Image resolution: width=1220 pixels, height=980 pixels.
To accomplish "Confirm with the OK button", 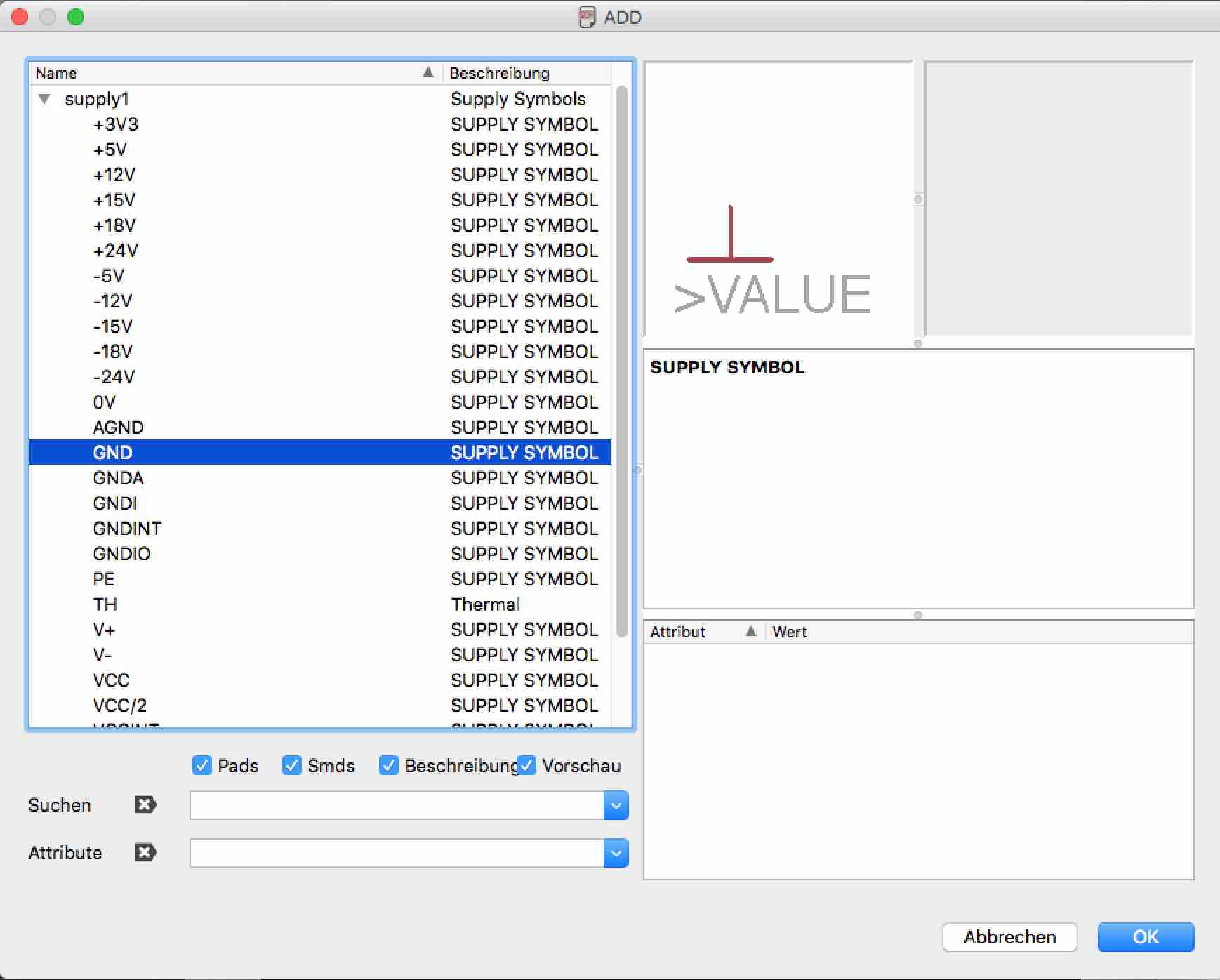I will coord(1146,937).
